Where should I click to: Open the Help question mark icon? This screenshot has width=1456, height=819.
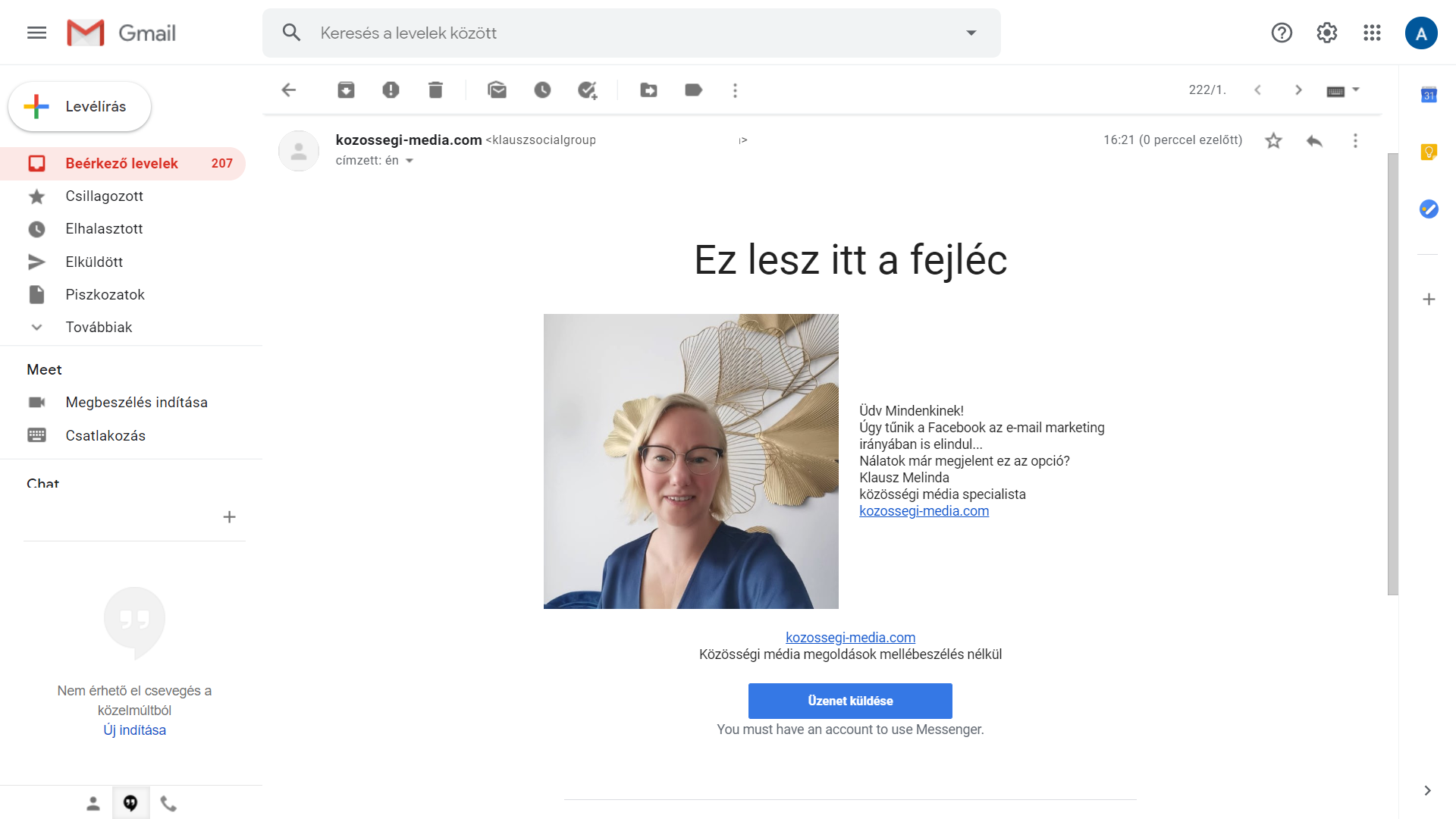1282,33
